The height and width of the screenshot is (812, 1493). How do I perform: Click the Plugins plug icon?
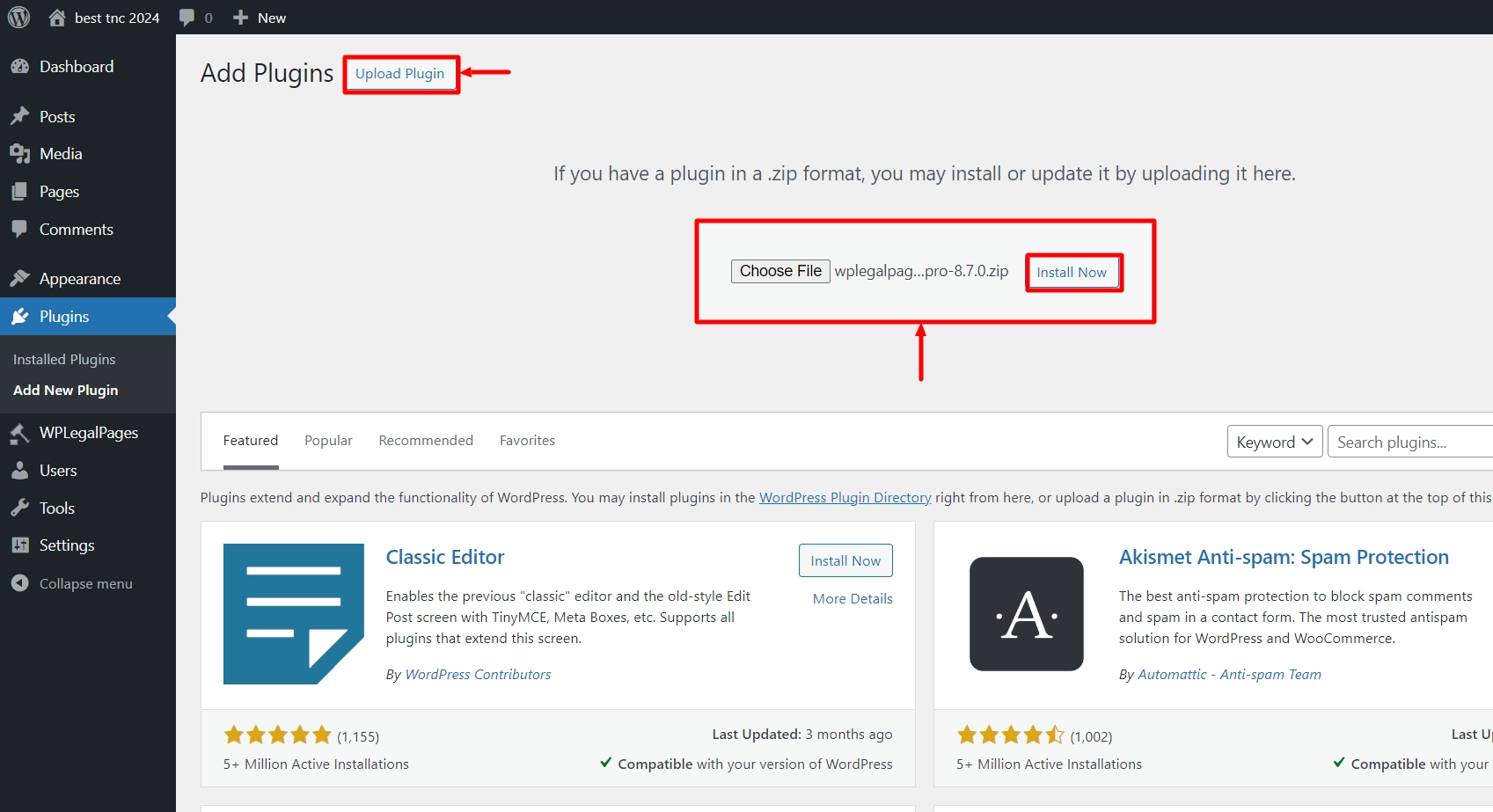(20, 316)
